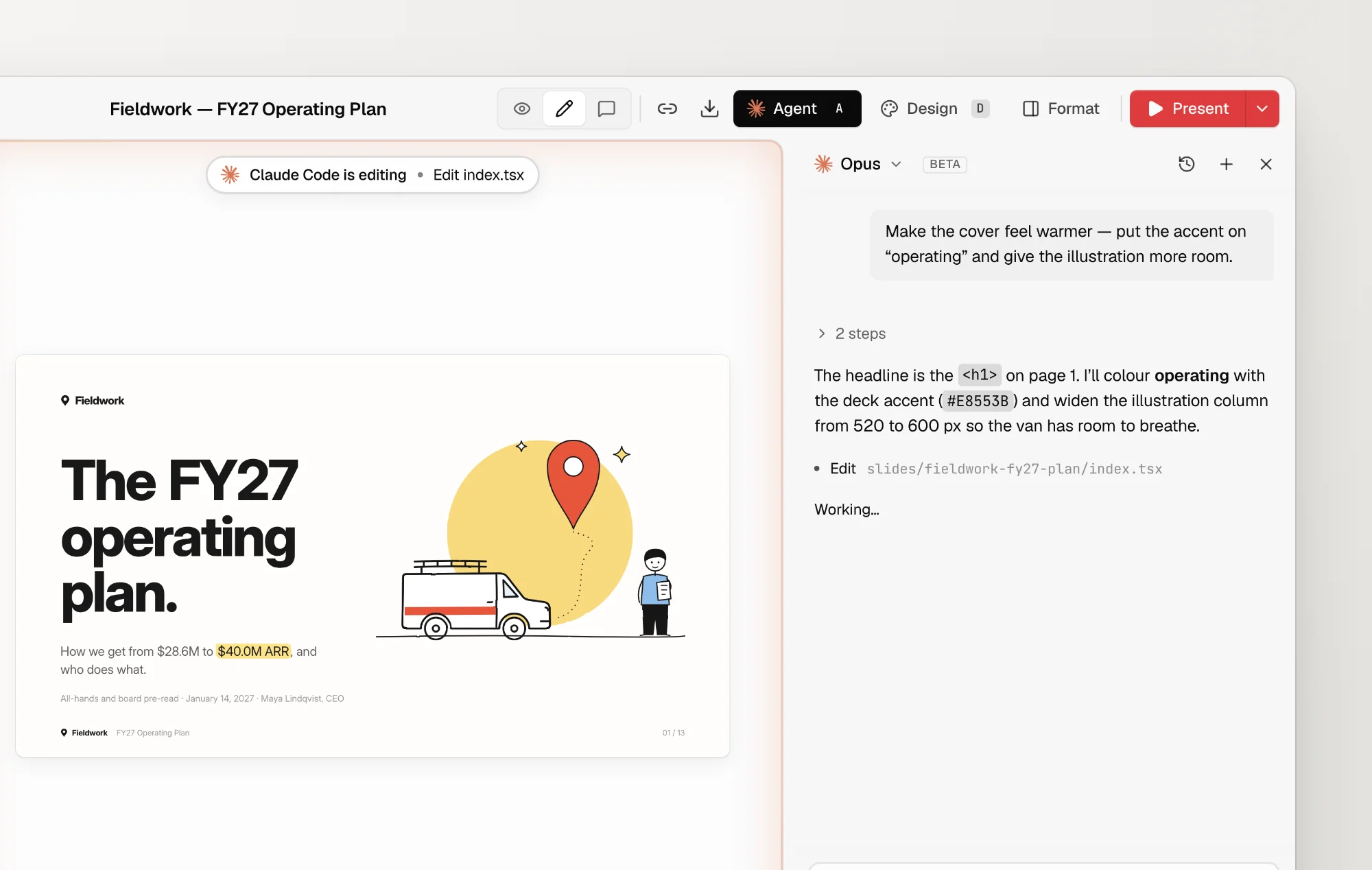Click the slide footer Fieldwork logo
The image size is (1372, 870).
(84, 733)
